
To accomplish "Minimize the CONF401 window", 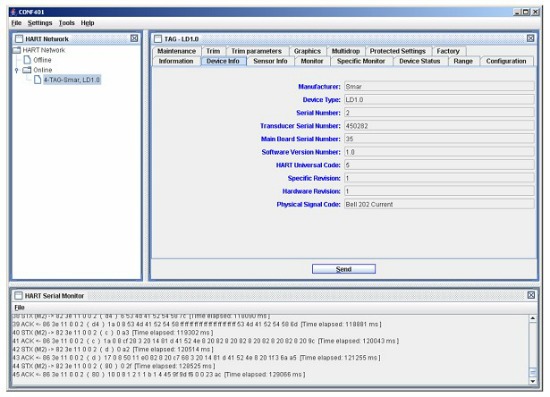I will click(x=517, y=12).
